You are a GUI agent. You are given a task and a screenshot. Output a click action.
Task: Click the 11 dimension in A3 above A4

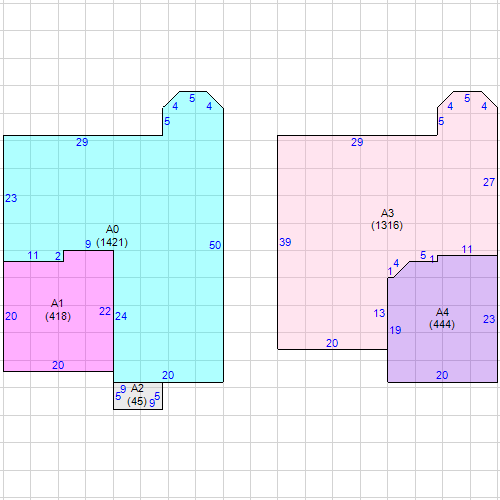[x=467, y=249]
